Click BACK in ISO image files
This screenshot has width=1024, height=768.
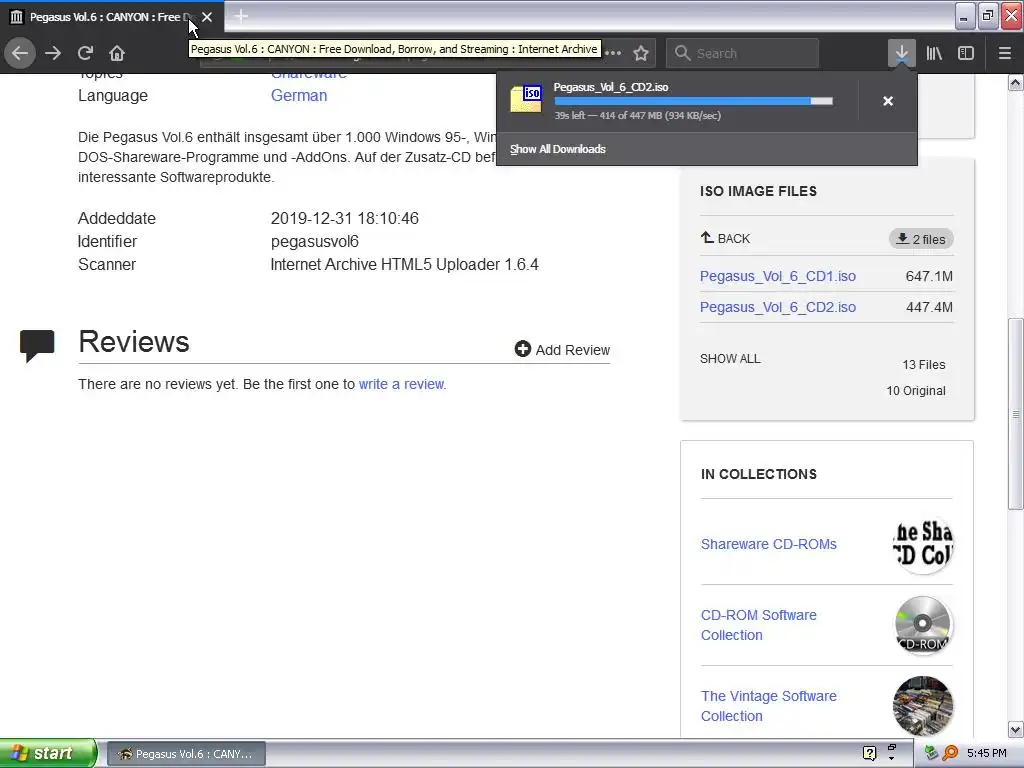[x=726, y=238]
